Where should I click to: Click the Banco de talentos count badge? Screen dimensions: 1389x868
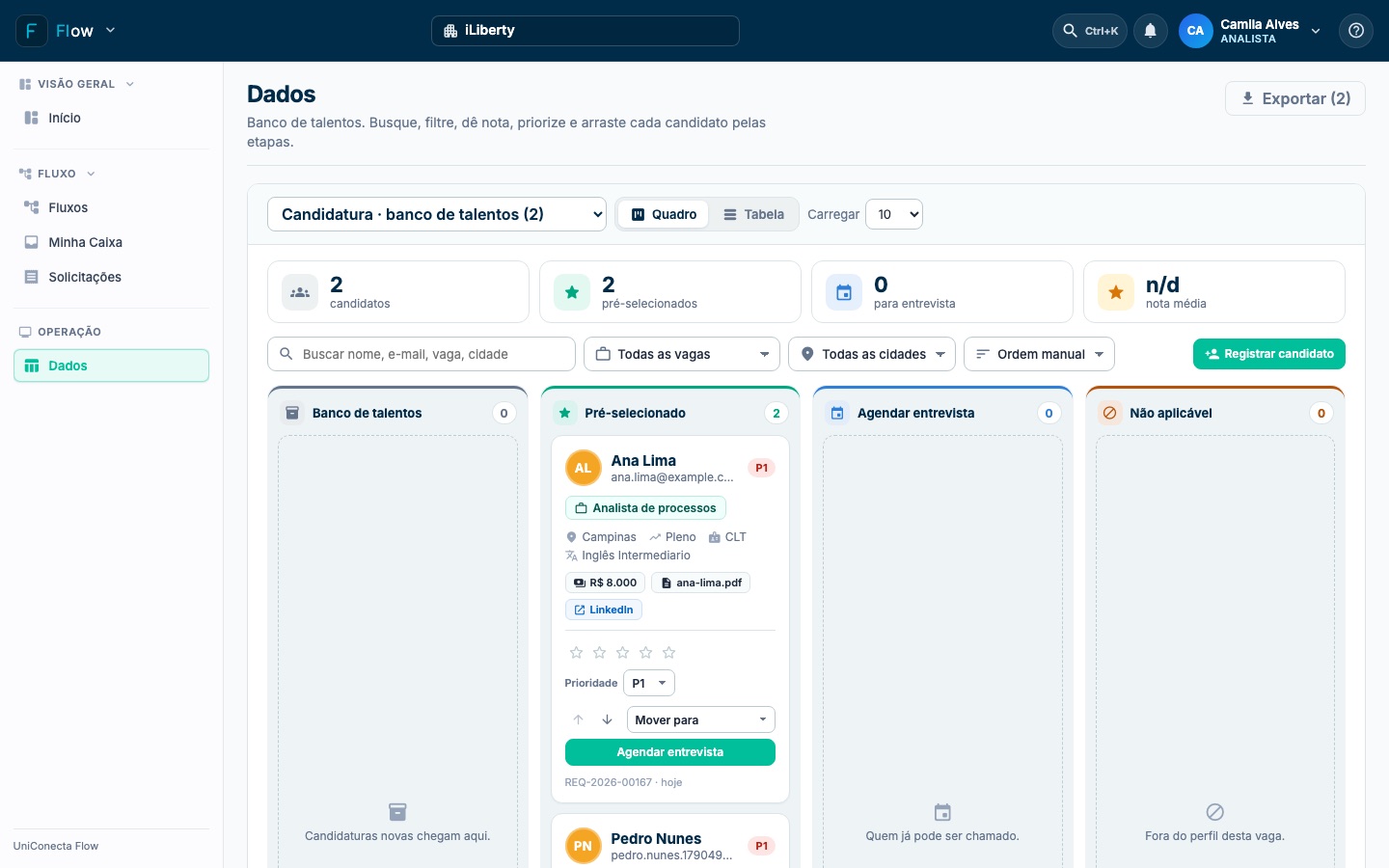[504, 413]
